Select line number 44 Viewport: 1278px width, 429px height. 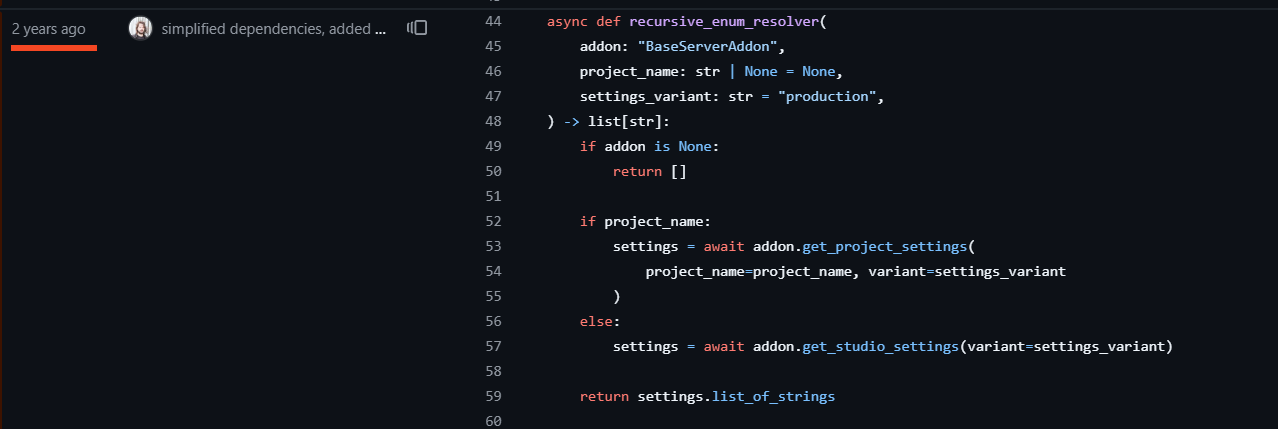click(492, 21)
